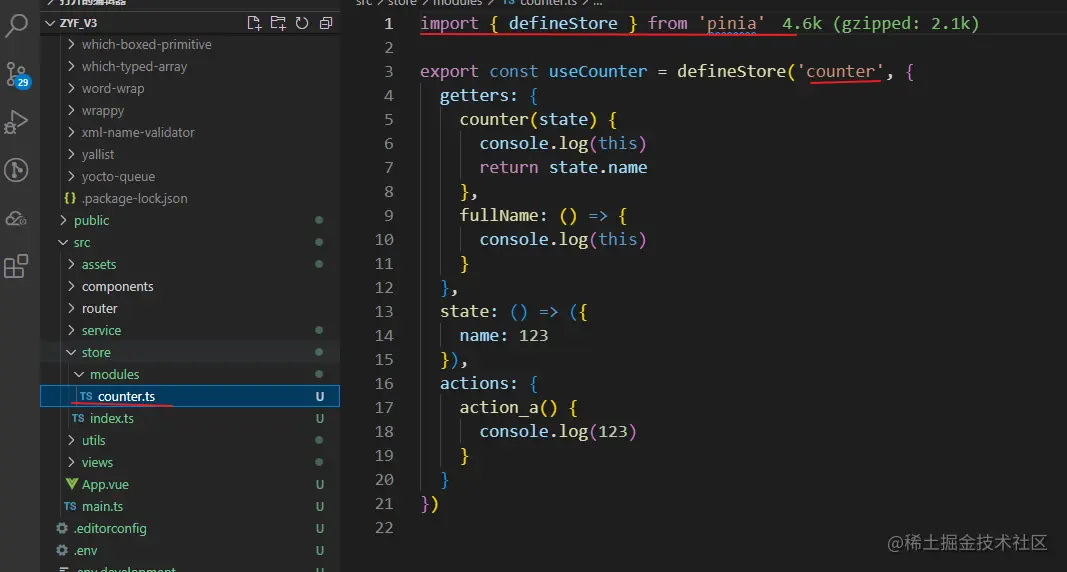Click the 'counter' store id string
The height and width of the screenshot is (572, 1067).
pyautogui.click(x=840, y=71)
